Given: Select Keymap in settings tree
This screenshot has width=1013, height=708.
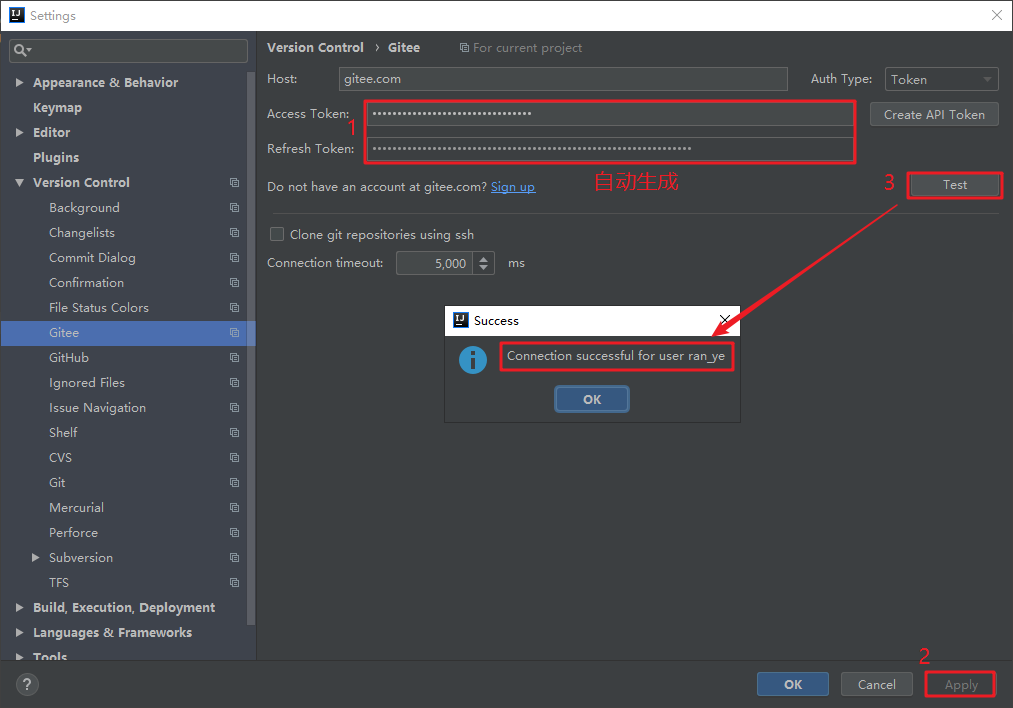Looking at the screenshot, I should click(57, 108).
